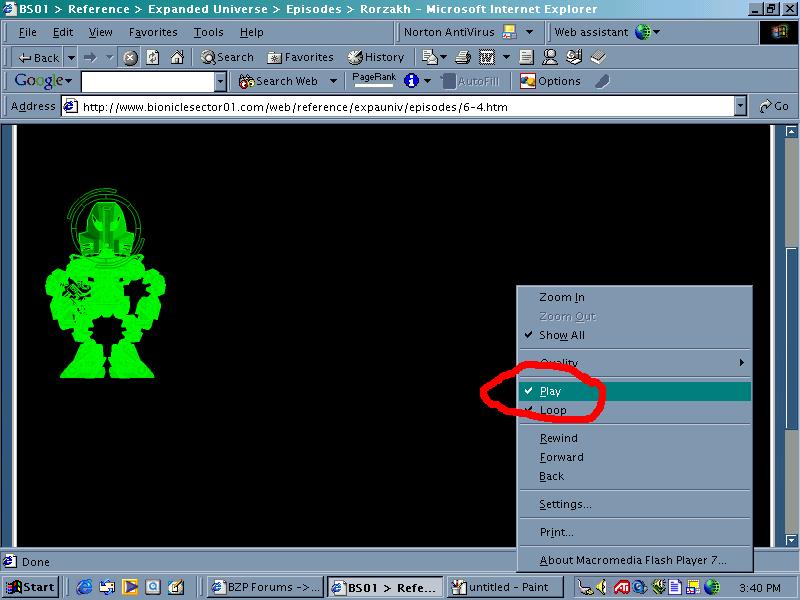Screen dimensions: 800x600
Task: Toggle the Play option in Flash menu
Action: [x=550, y=391]
